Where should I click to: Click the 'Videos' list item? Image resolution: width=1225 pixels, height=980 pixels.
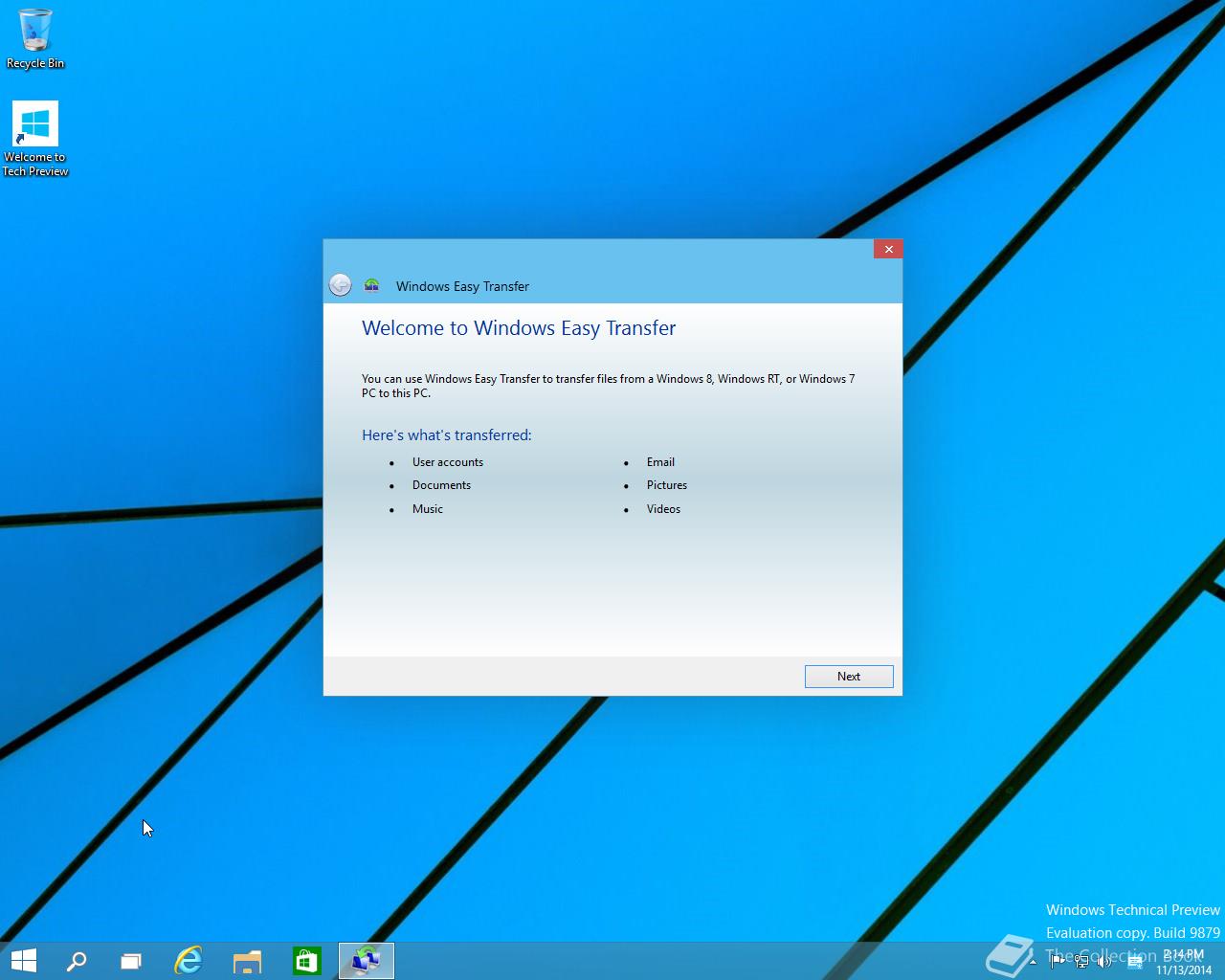click(x=663, y=509)
